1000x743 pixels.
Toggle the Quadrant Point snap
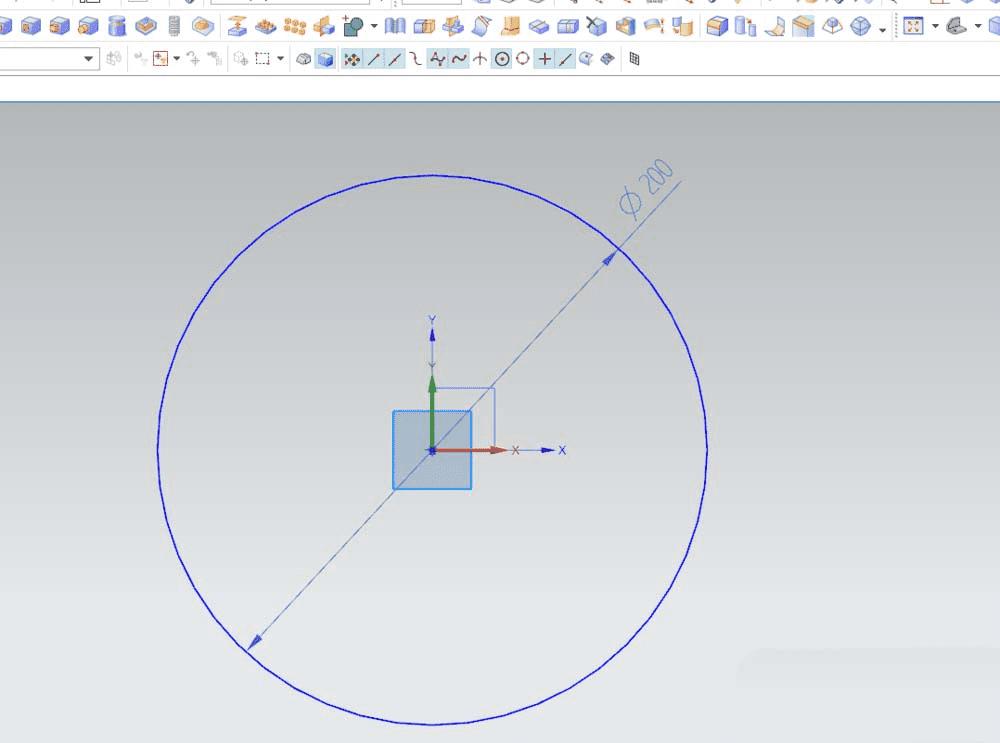[522, 59]
